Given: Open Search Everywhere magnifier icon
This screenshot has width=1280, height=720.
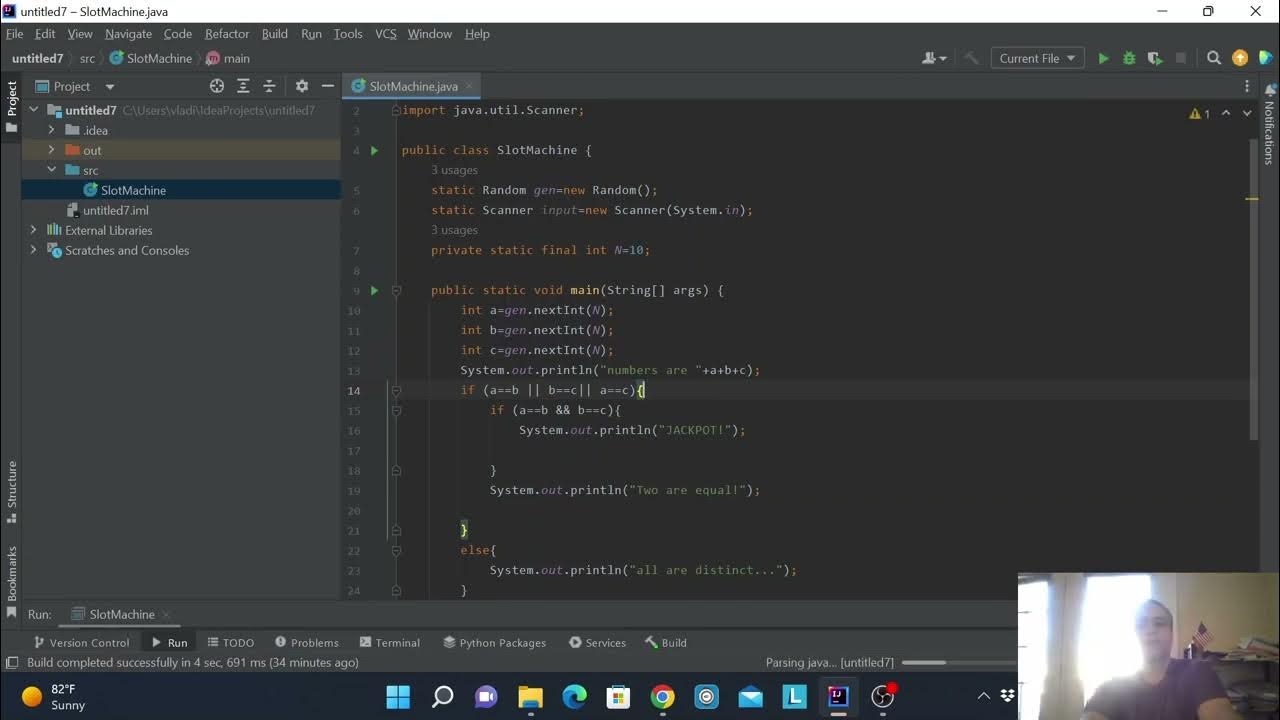Looking at the screenshot, I should coord(1214,58).
